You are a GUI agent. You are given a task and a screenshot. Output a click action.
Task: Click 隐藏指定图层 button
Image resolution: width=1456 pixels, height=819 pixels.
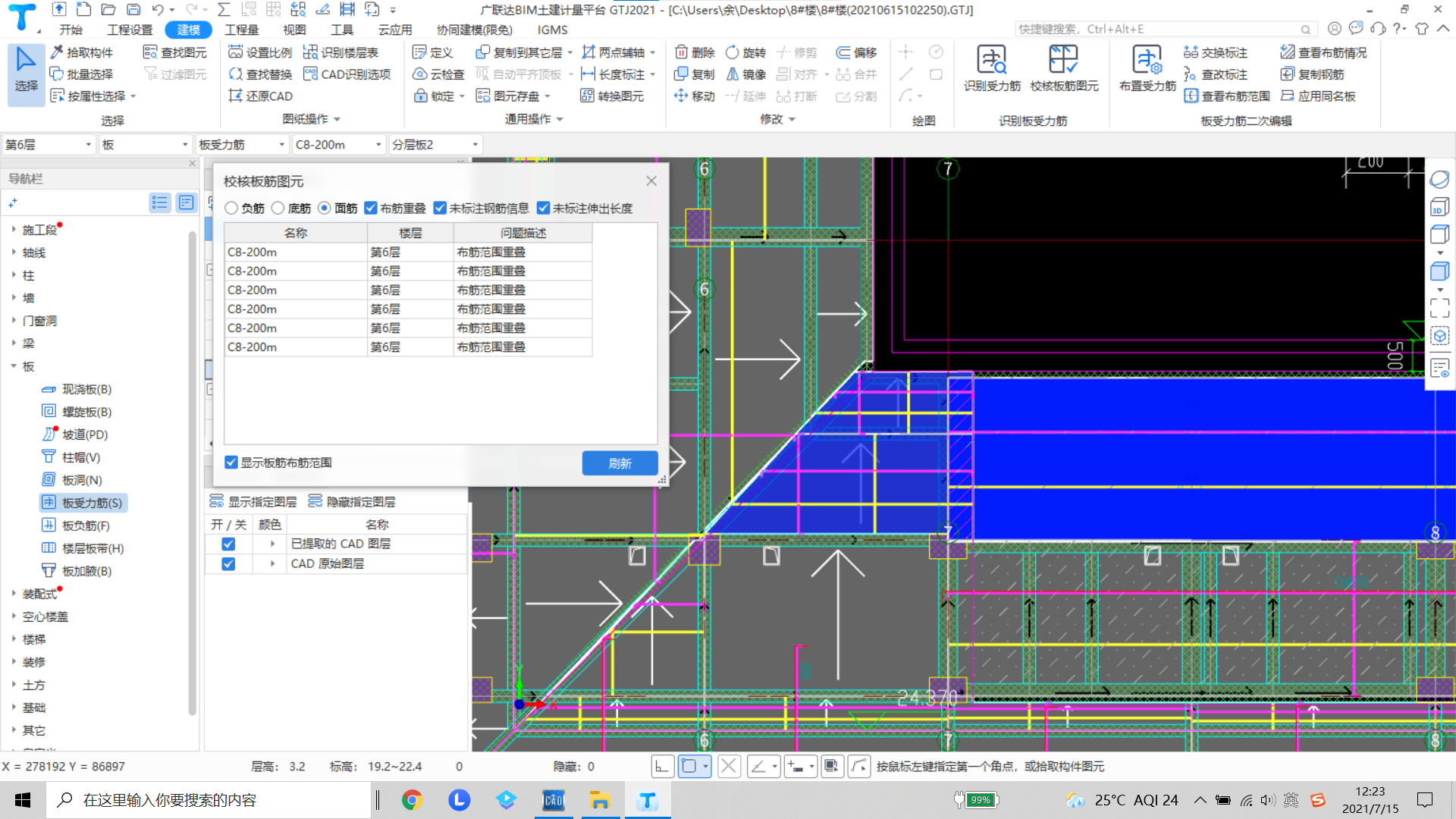coord(352,501)
